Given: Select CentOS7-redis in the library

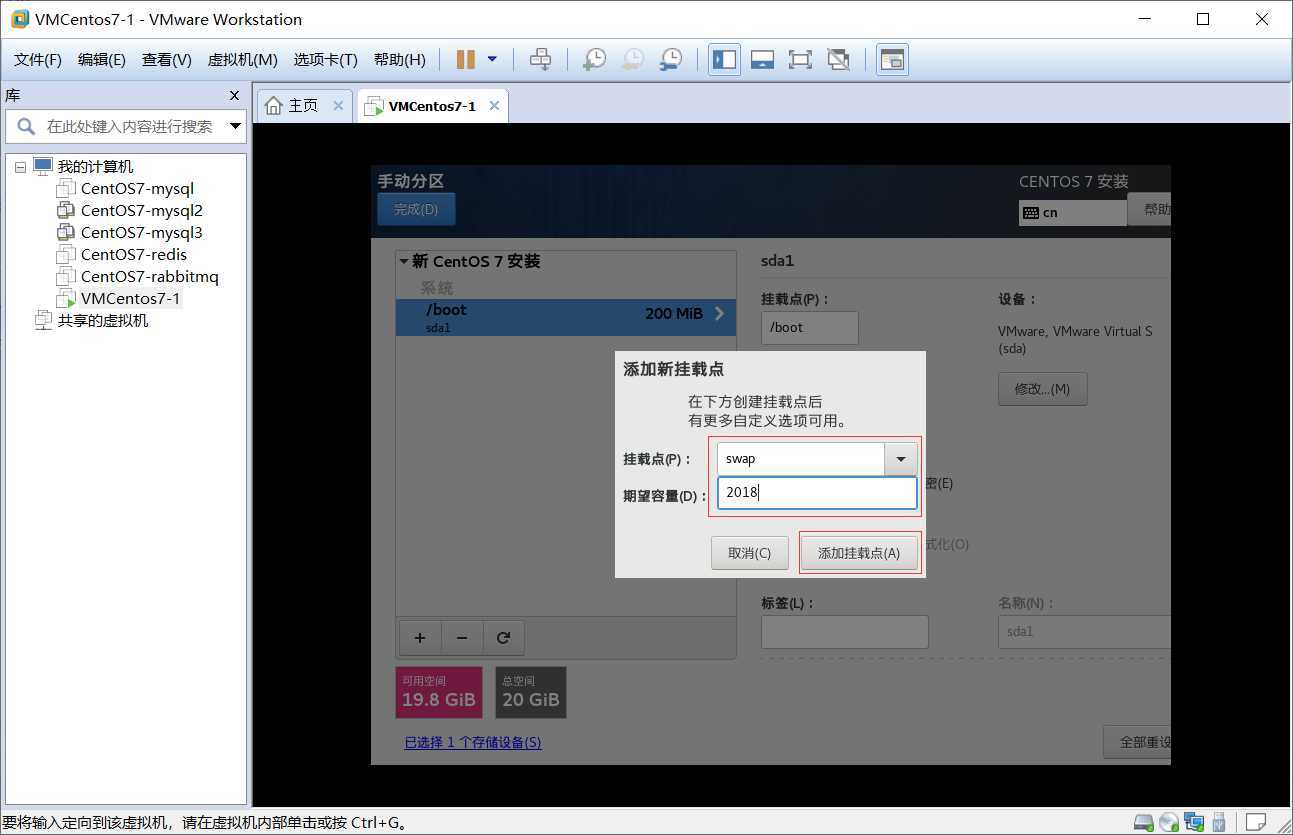Looking at the screenshot, I should (134, 254).
